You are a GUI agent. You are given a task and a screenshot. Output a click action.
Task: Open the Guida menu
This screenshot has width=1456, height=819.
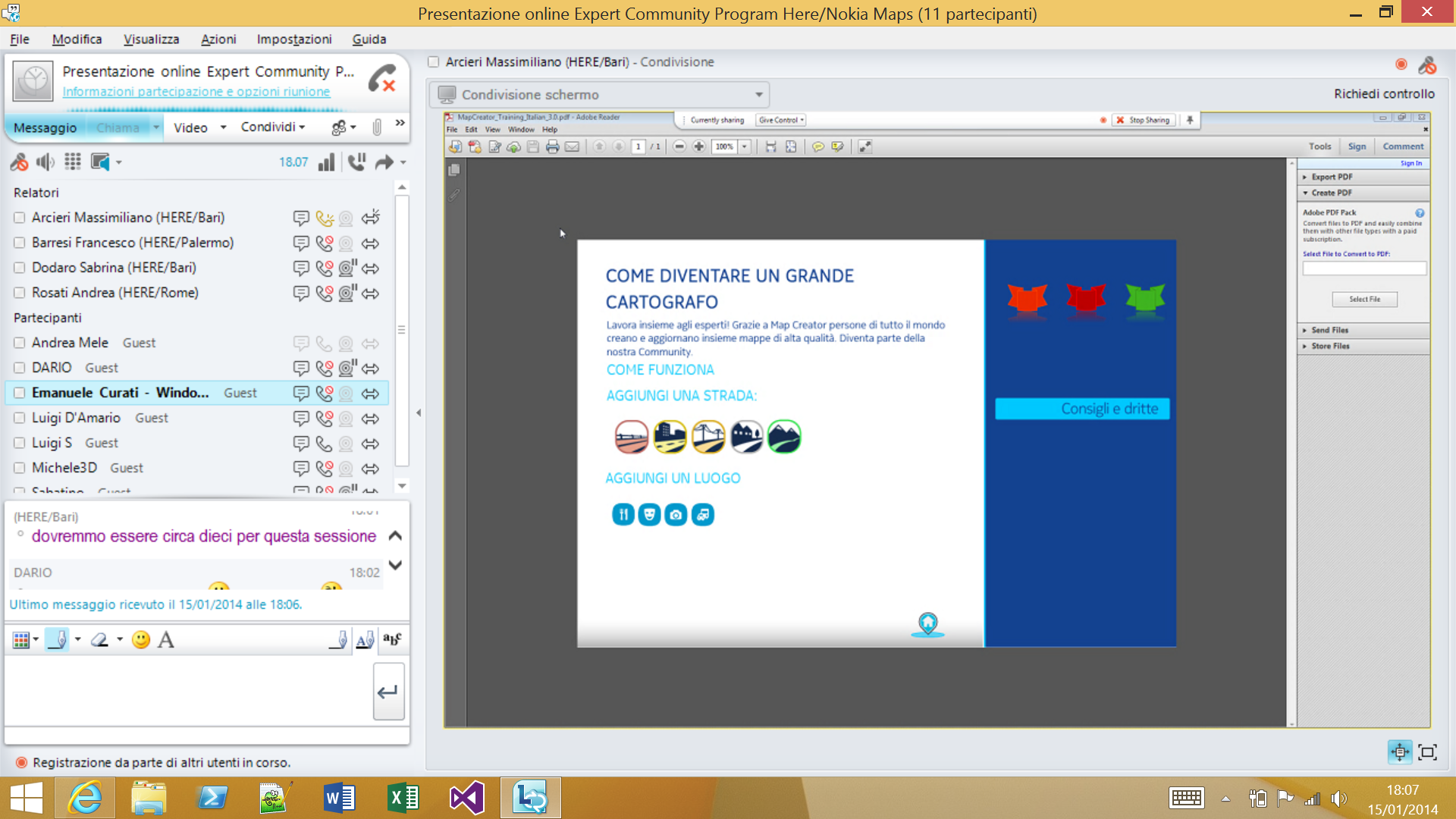point(369,39)
